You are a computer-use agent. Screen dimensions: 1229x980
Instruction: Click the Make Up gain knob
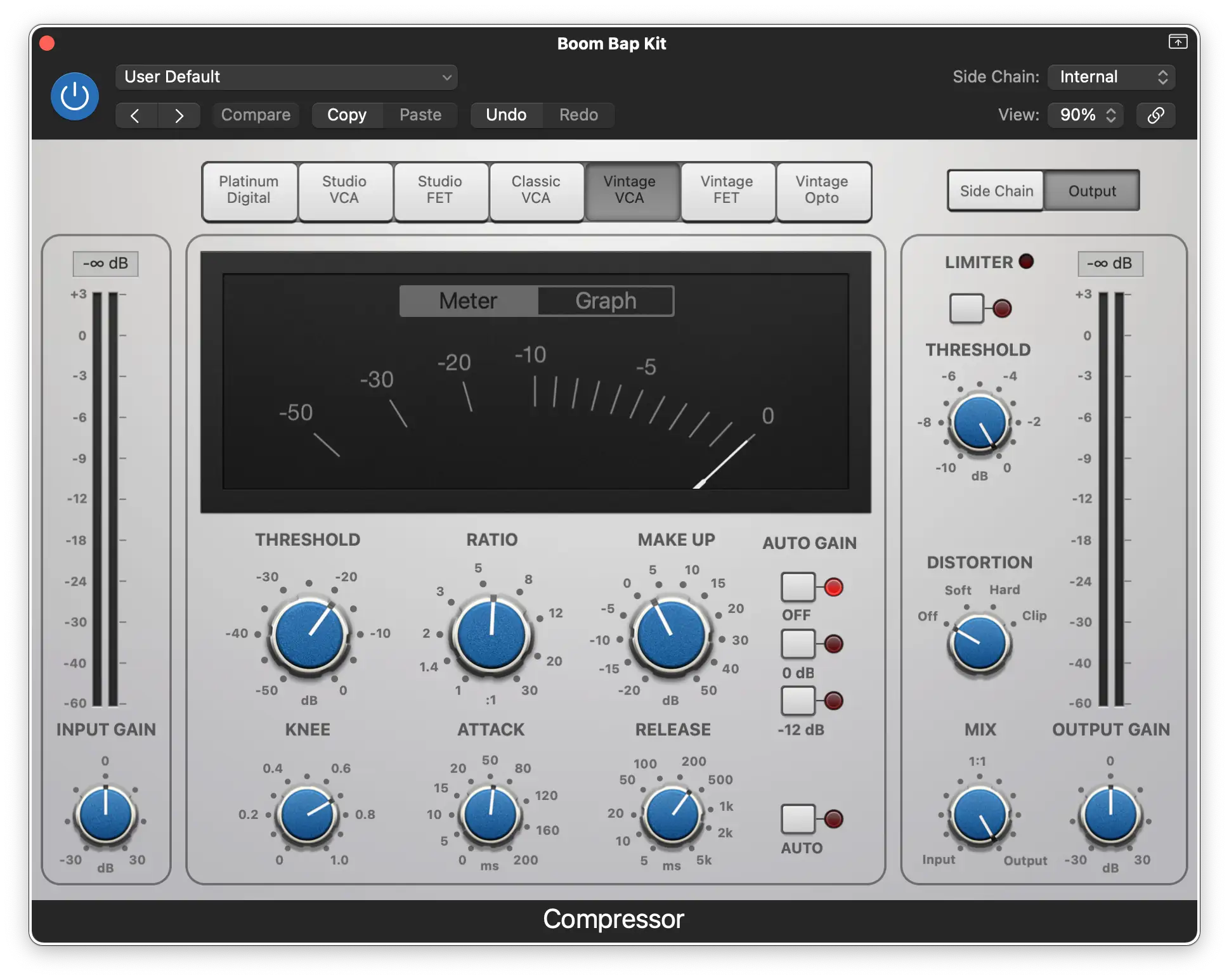pyautogui.click(x=671, y=634)
